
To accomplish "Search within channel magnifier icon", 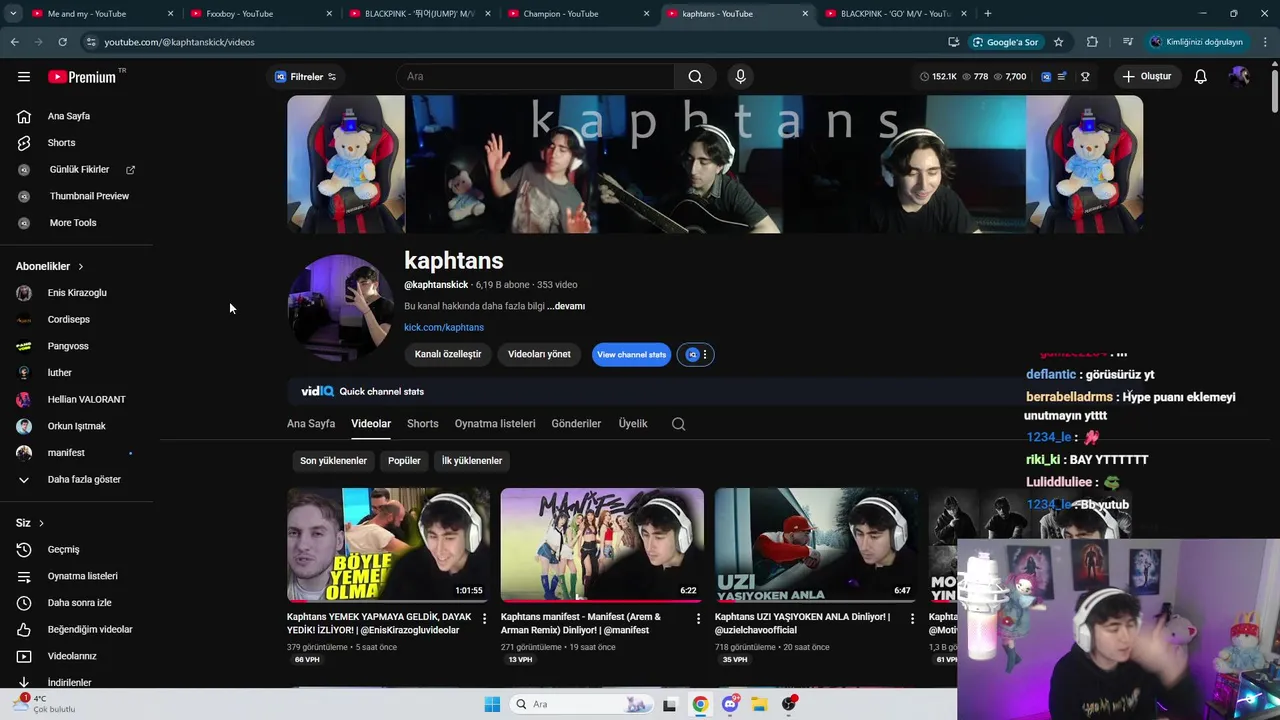I will tap(678, 424).
